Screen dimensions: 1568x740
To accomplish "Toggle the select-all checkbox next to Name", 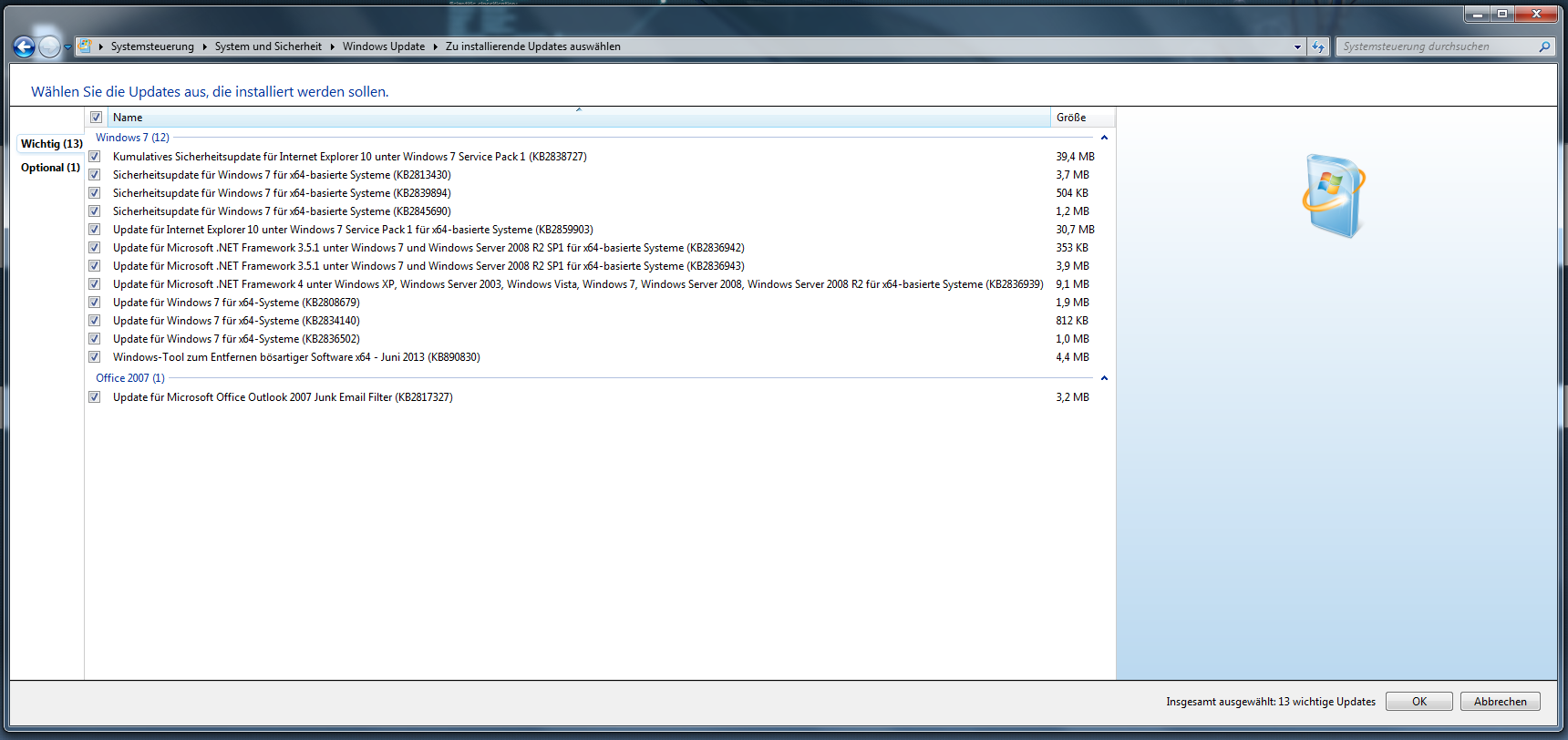I will pyautogui.click(x=96, y=118).
